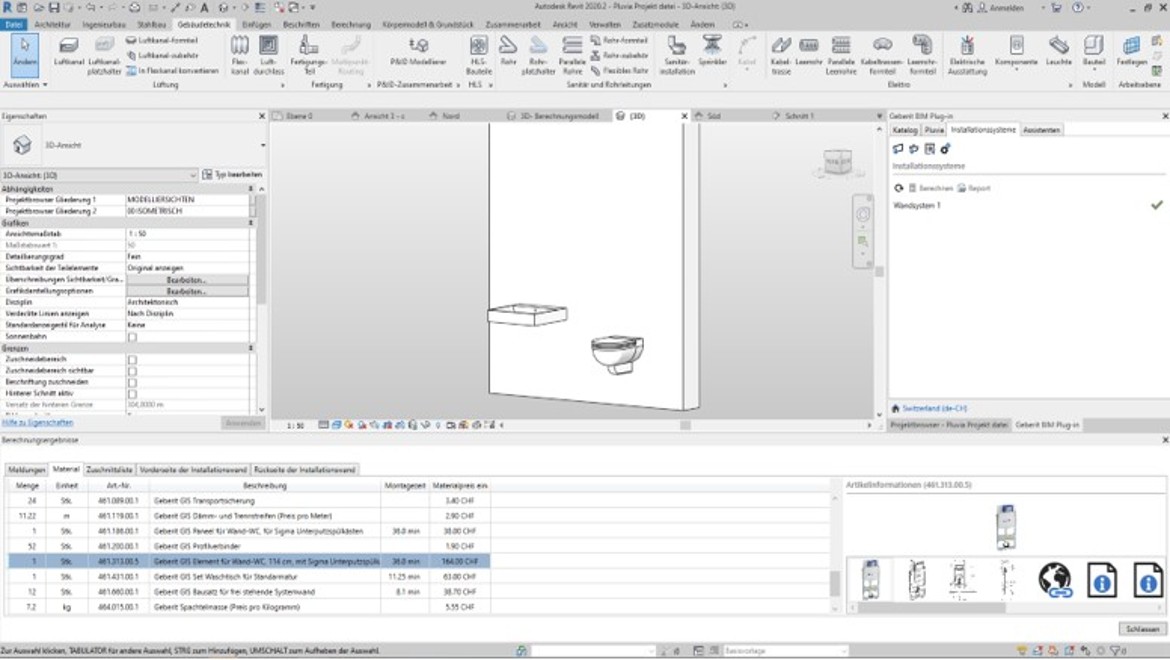Choose the Sanitärinstallation plumbing fixture tool

(677, 55)
